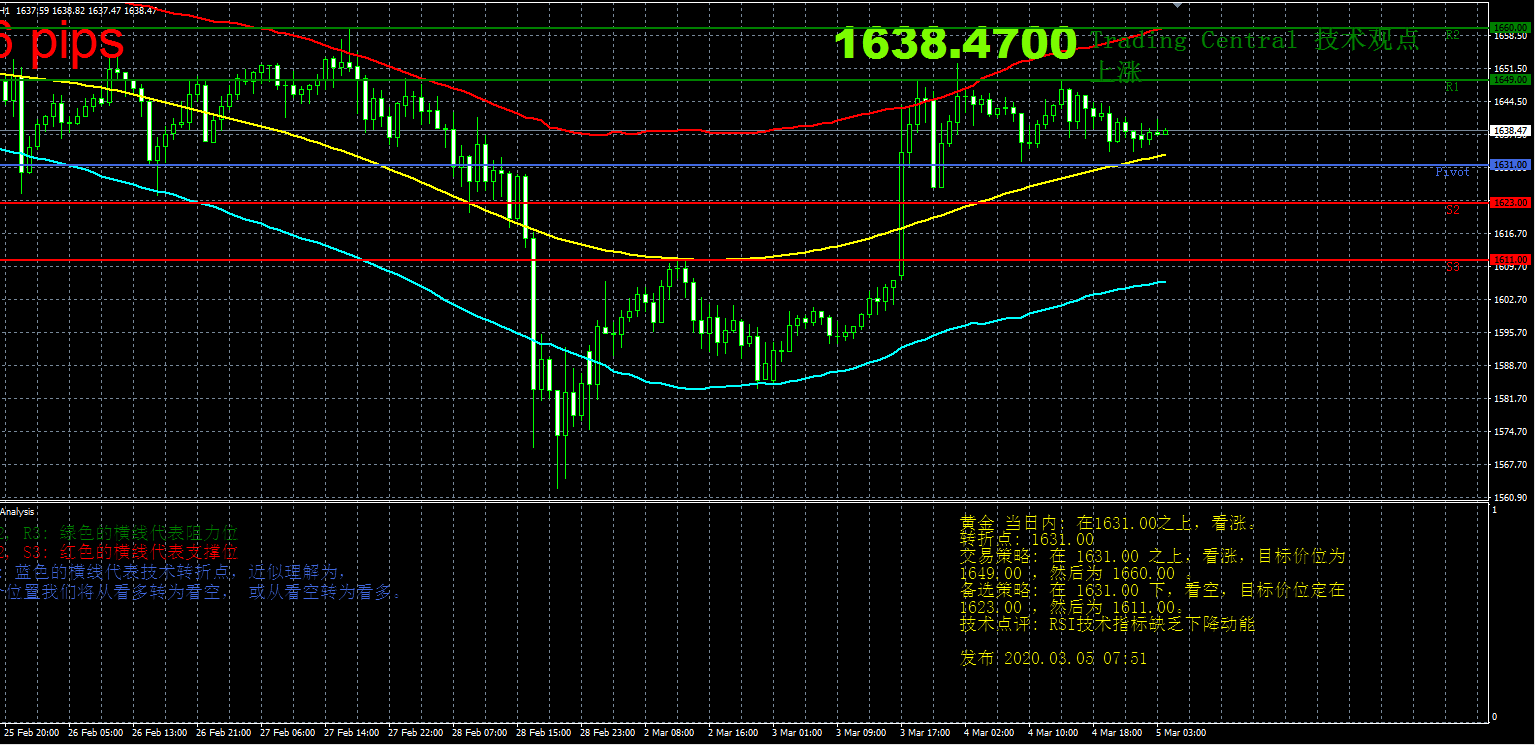Click the '4 Mar 18:00' time axis label
The height and width of the screenshot is (746, 1536).
tap(1117, 732)
